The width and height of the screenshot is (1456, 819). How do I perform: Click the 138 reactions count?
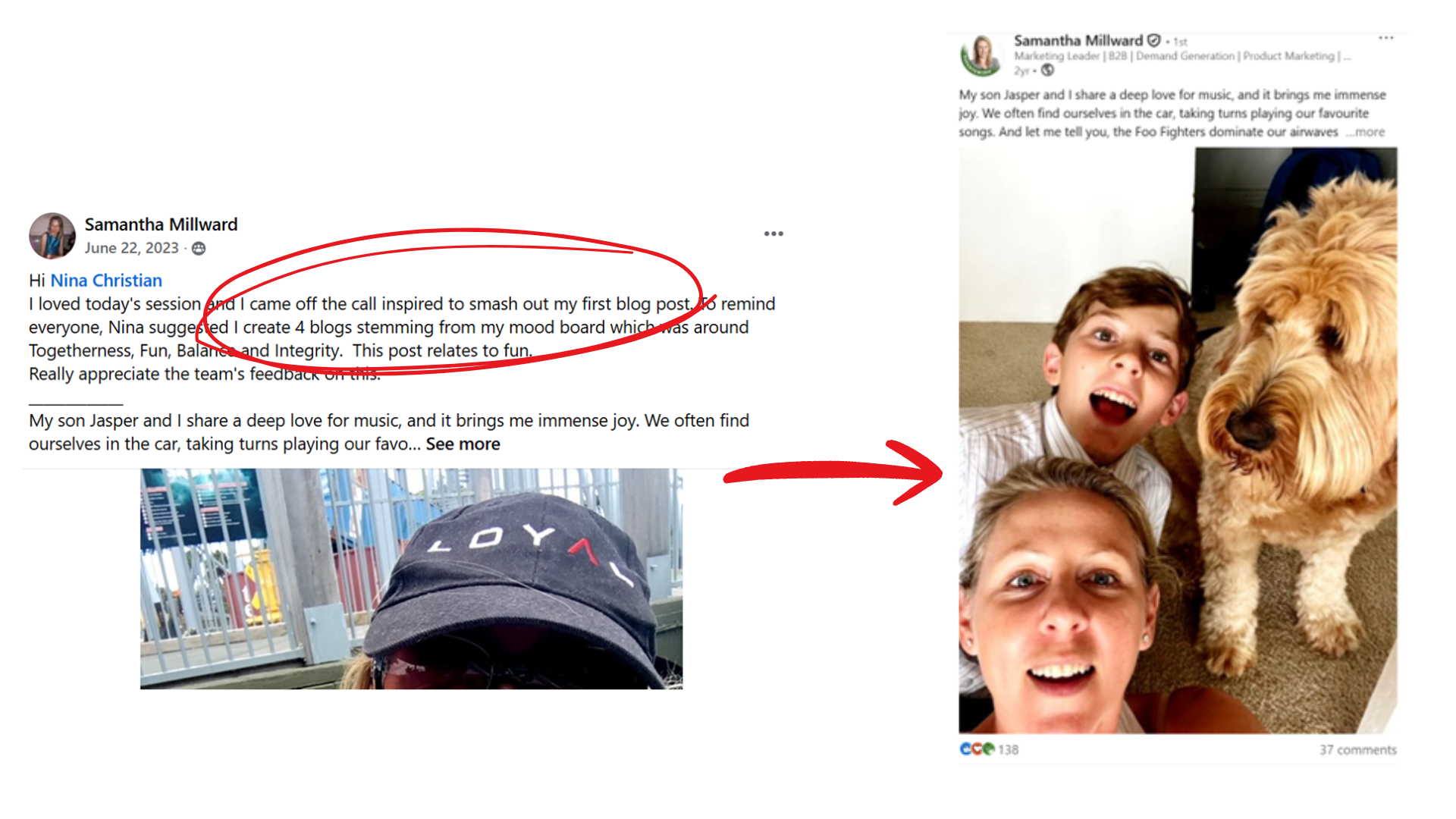[x=1008, y=750]
